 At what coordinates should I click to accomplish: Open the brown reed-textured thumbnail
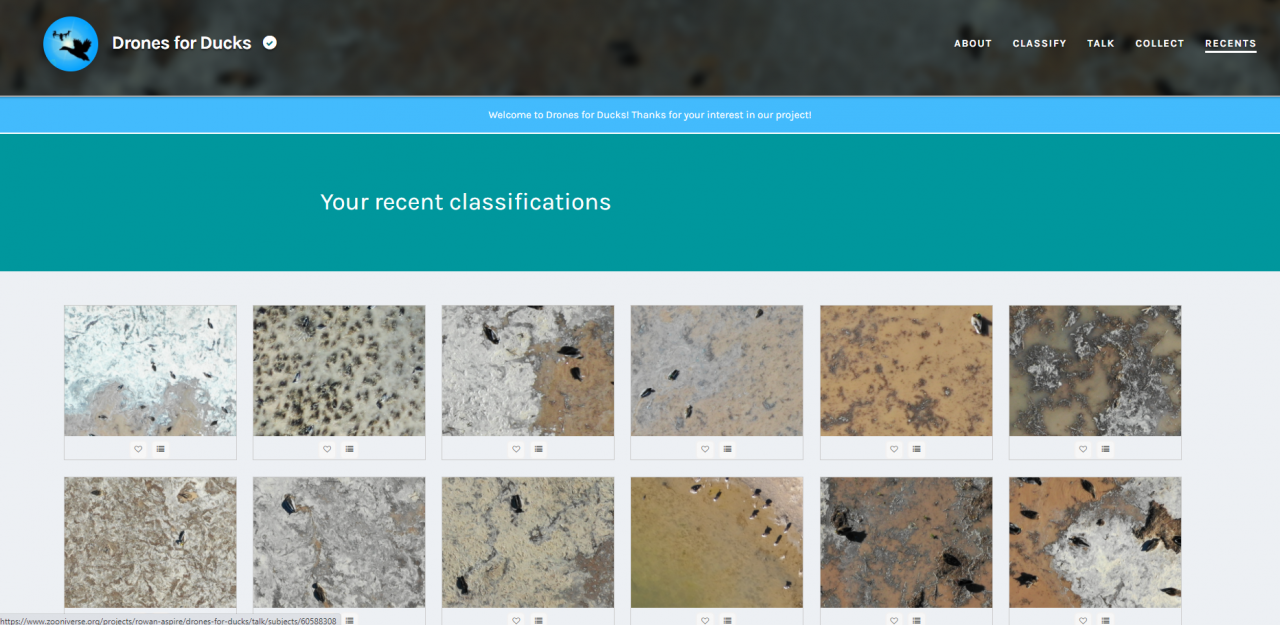150,542
